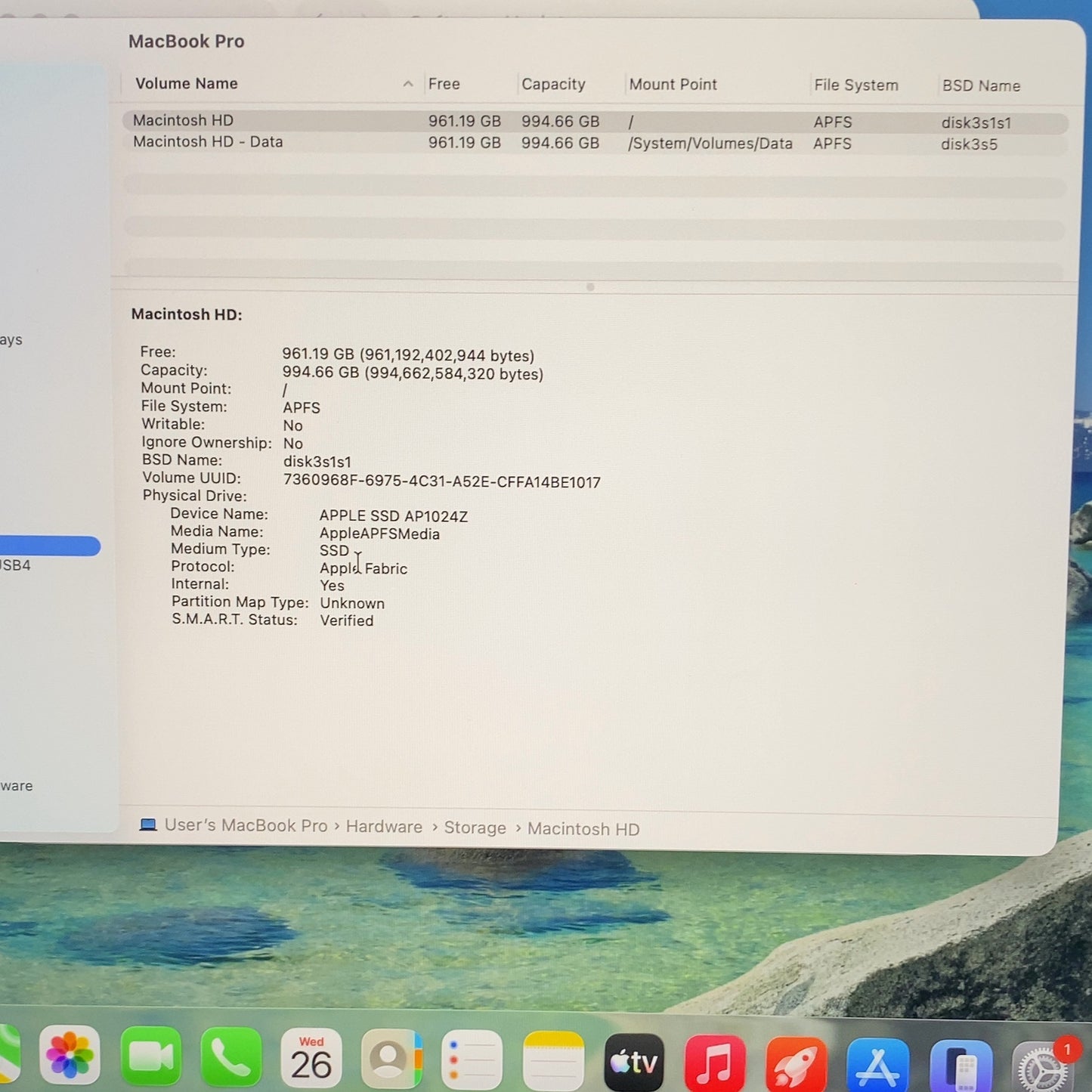Launch the Apple TV app
Screen dimensions: 1092x1092
(634, 1062)
